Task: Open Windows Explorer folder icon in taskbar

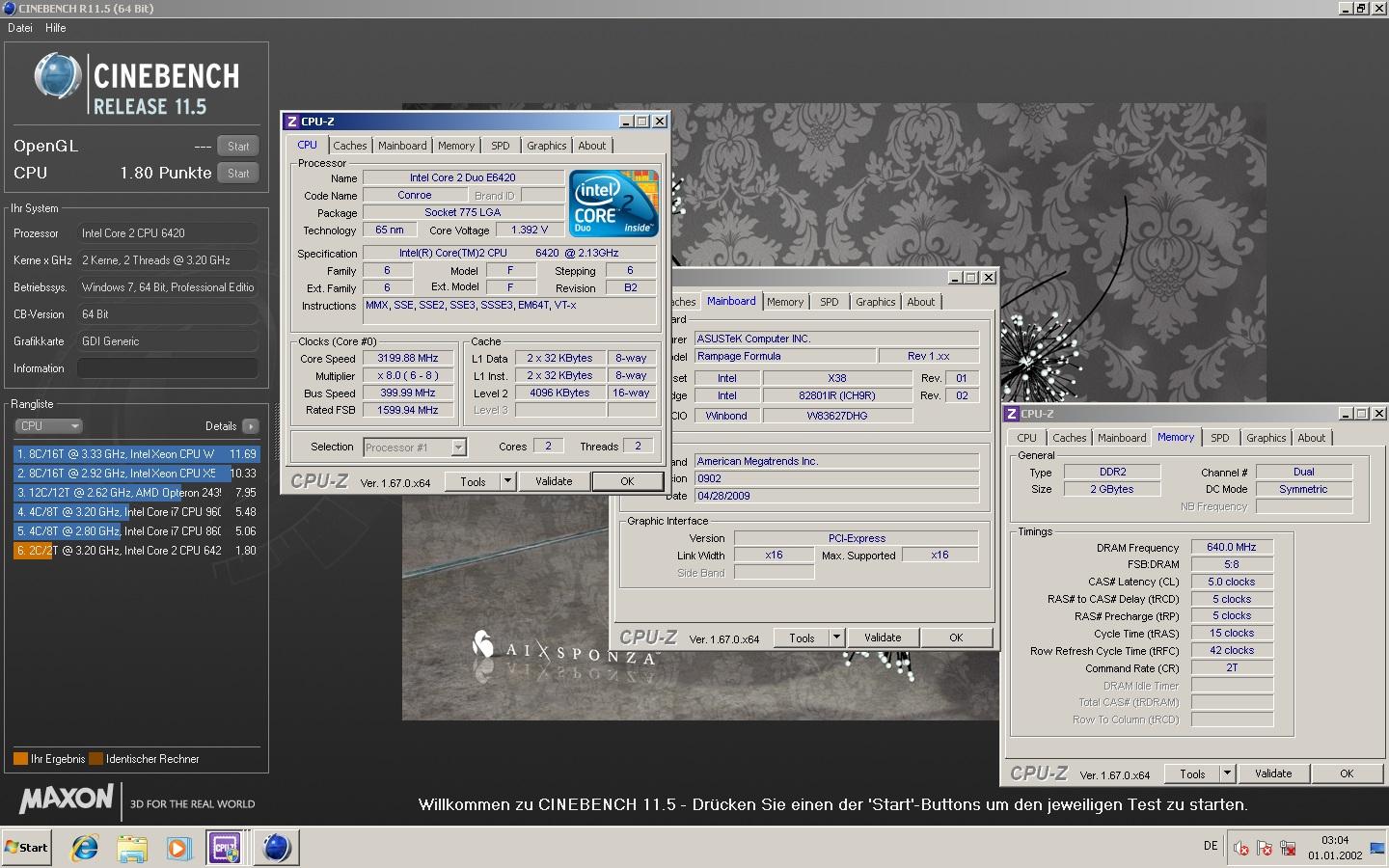Action: 132,848
